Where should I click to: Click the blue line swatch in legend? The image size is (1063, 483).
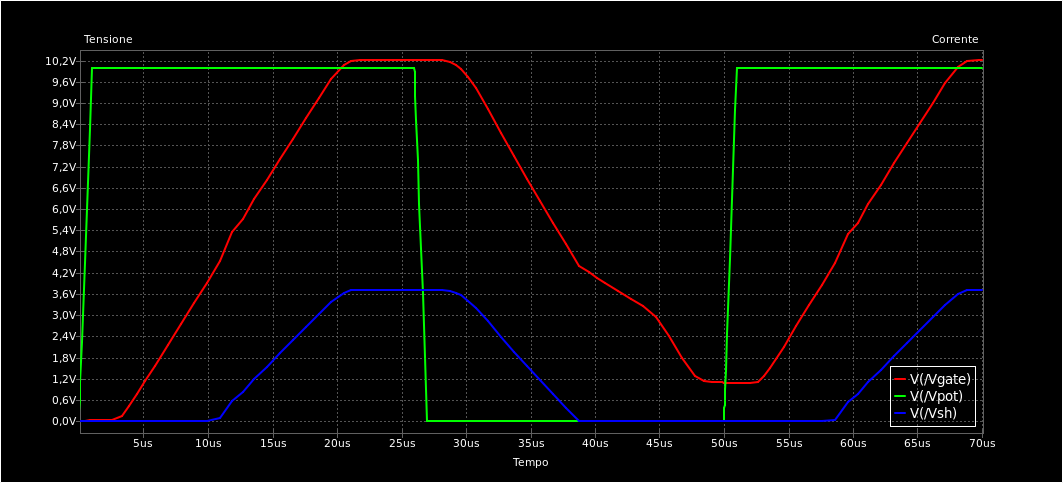pos(900,413)
